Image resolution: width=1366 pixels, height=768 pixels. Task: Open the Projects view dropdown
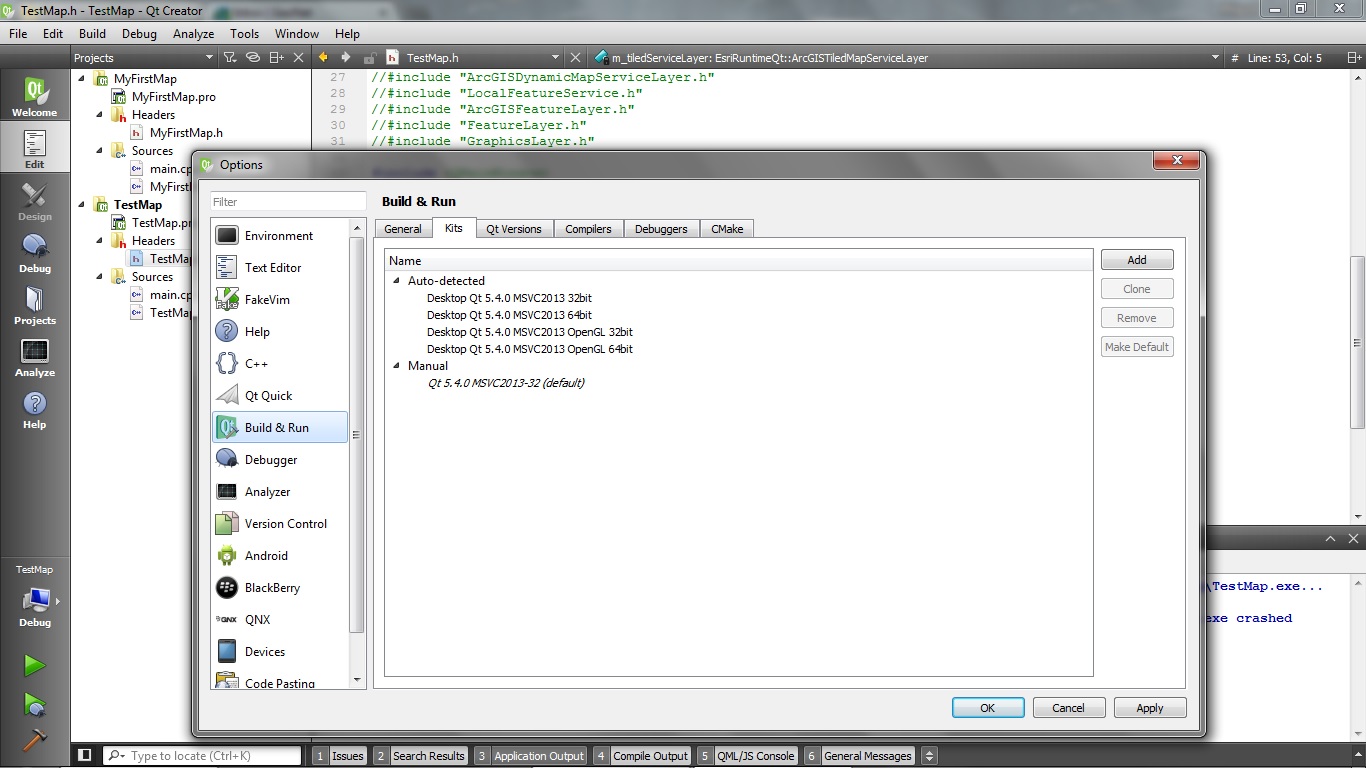point(144,58)
